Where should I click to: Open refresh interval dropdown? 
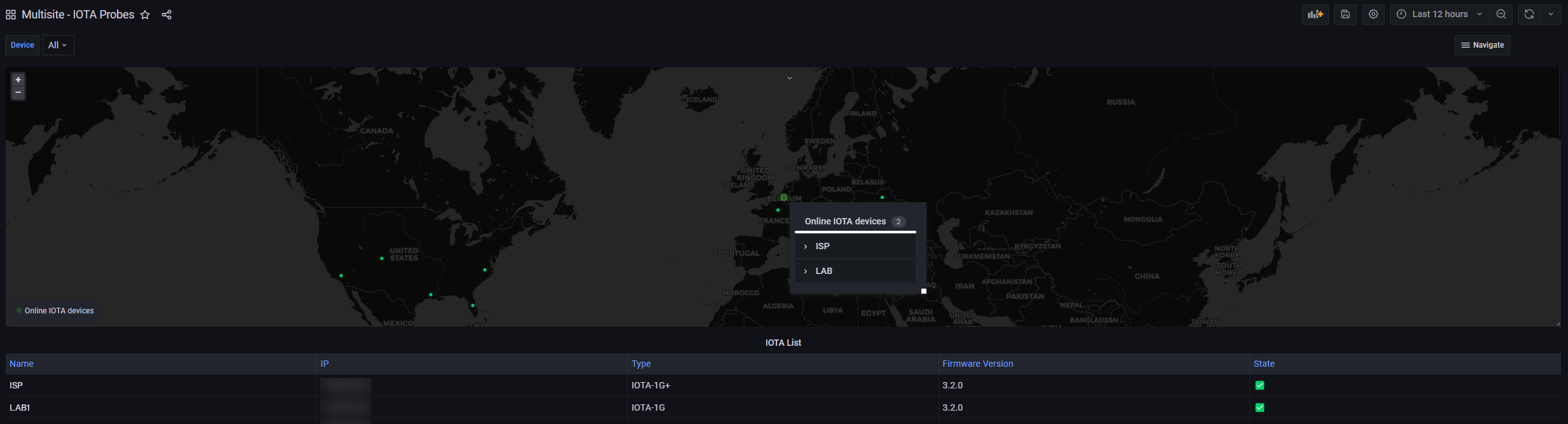[x=1551, y=14]
